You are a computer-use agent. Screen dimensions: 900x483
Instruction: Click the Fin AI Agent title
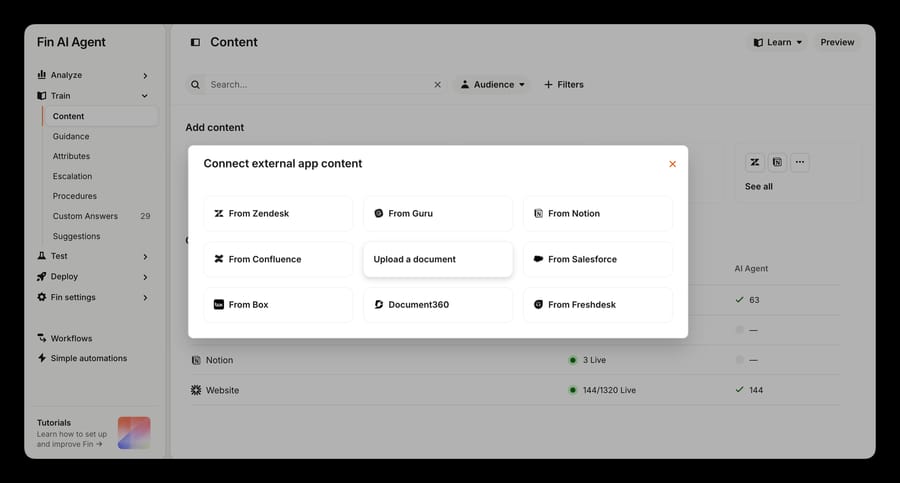pyautogui.click(x=71, y=42)
